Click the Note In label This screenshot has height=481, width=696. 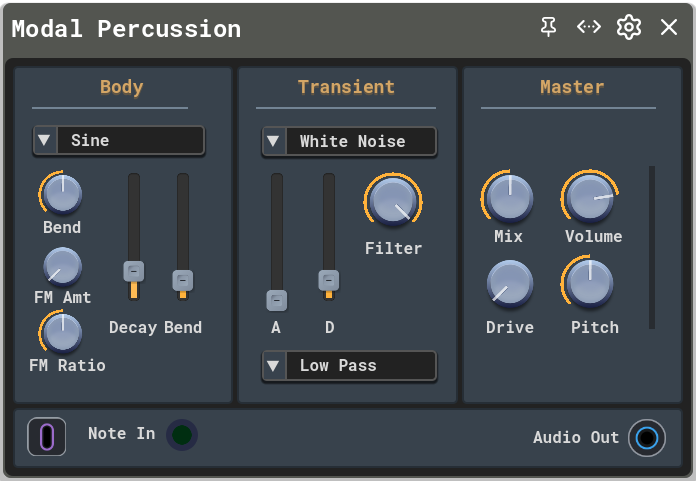click(x=122, y=434)
